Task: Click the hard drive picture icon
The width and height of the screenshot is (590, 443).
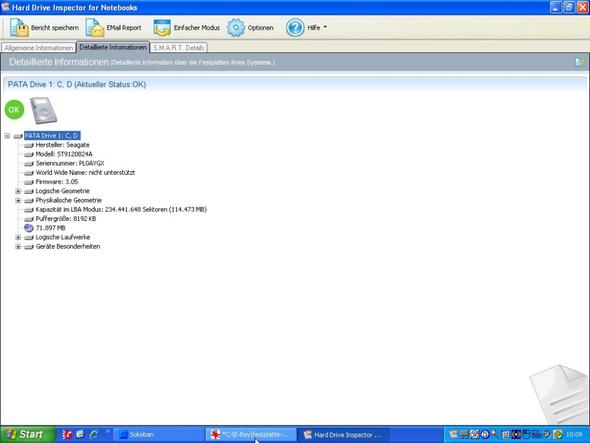Action: 44,110
